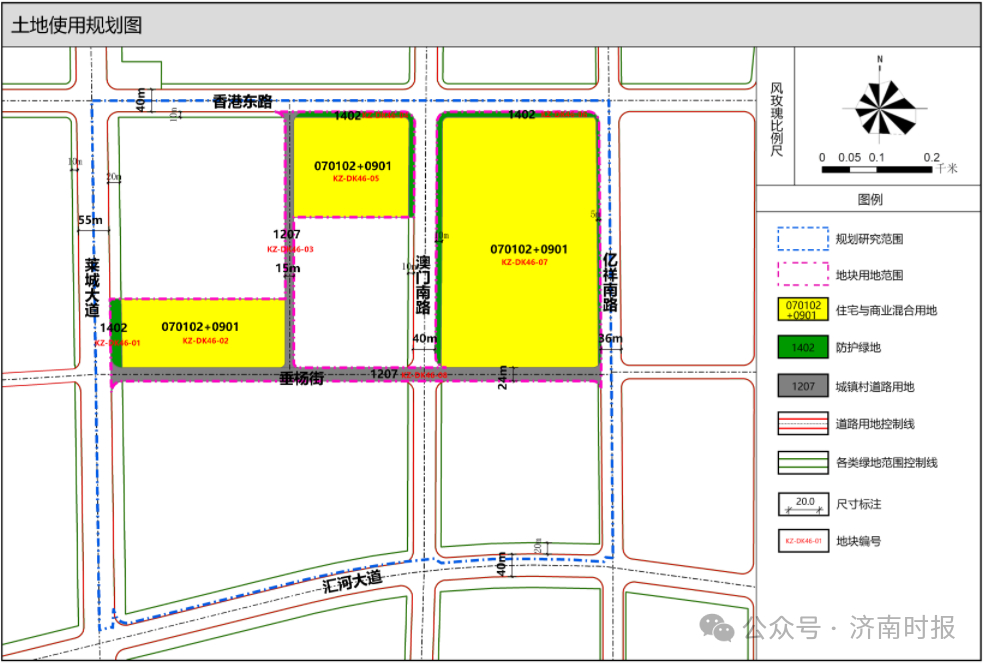
Task: Click the KZ-DK46-01 地块编号 legend box
Action: point(803,541)
